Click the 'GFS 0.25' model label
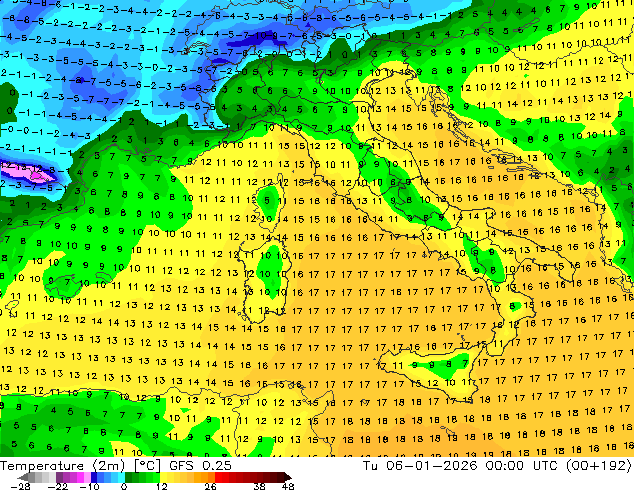The image size is (634, 490). click(x=200, y=466)
